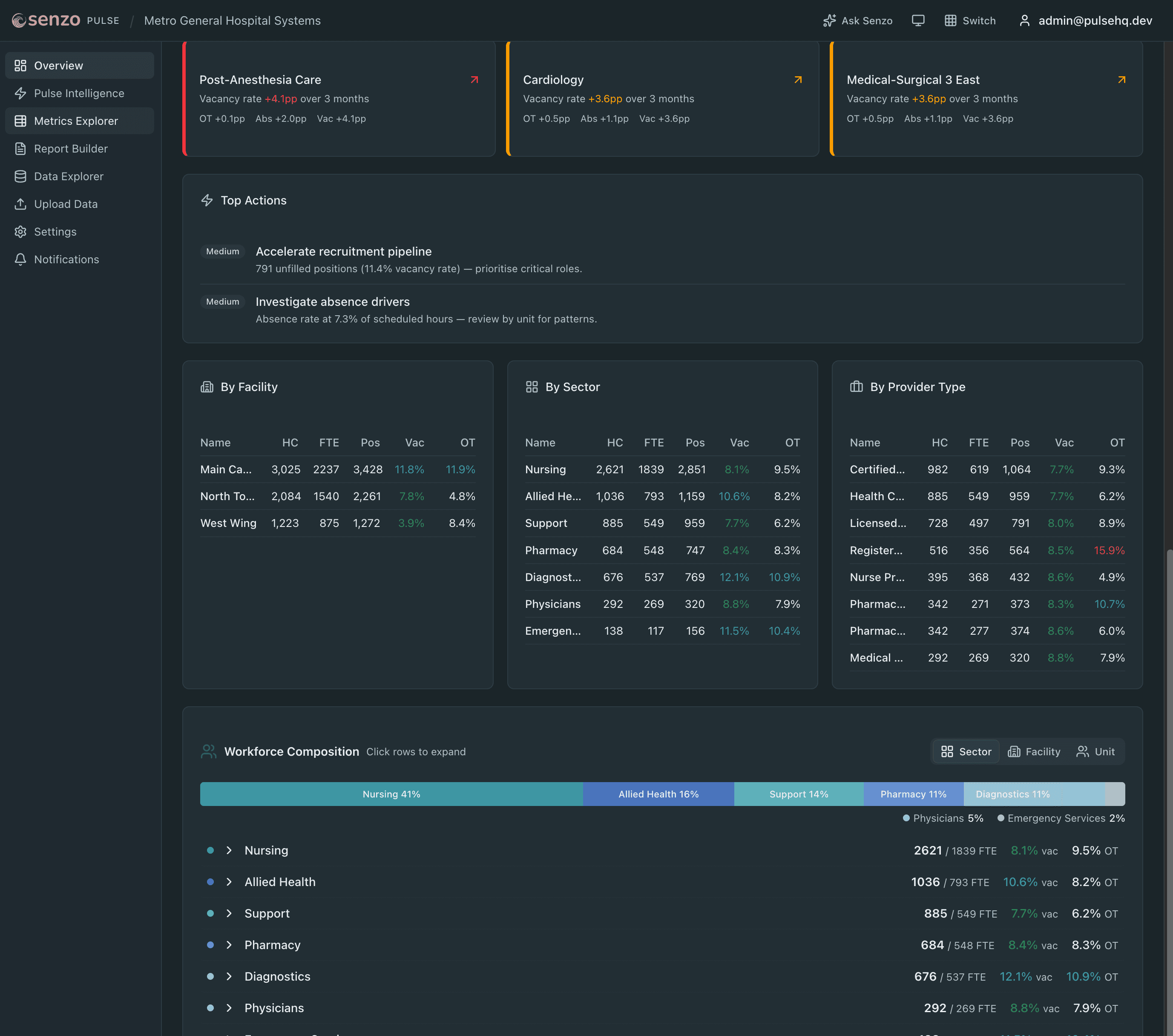Click the Upload Data sidebar icon

tap(21, 204)
